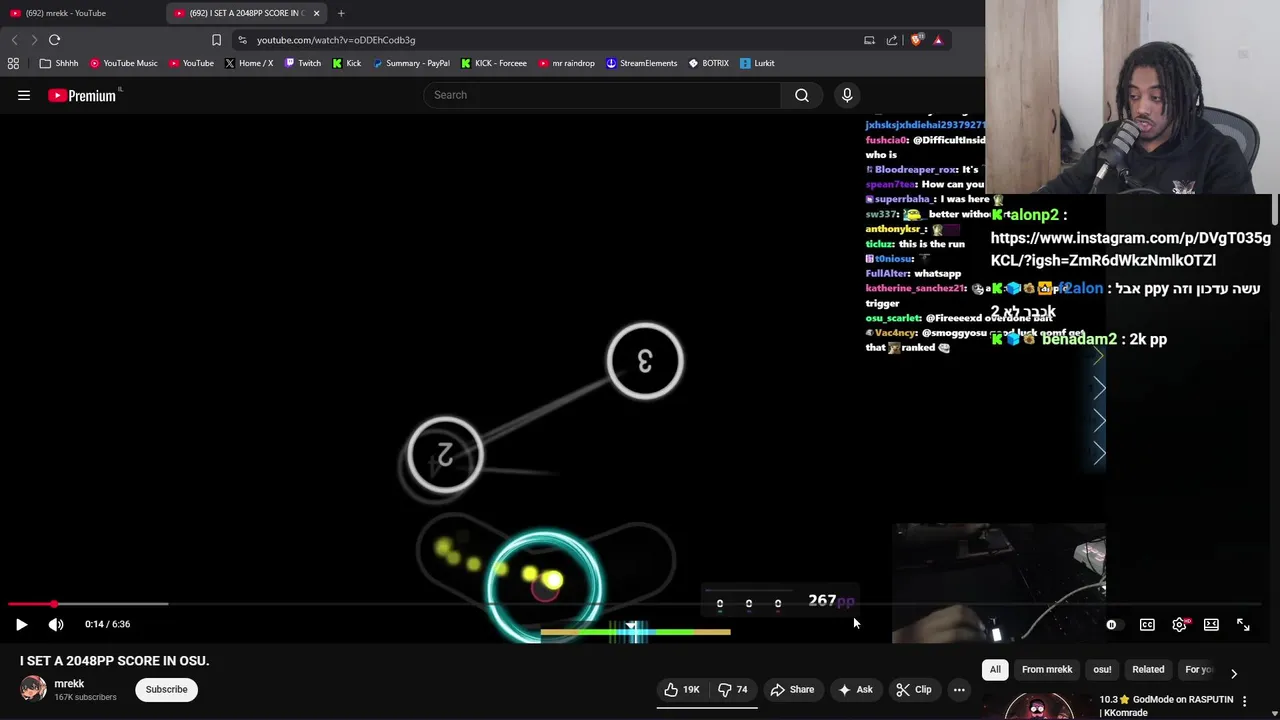Play the video

(x=21, y=624)
